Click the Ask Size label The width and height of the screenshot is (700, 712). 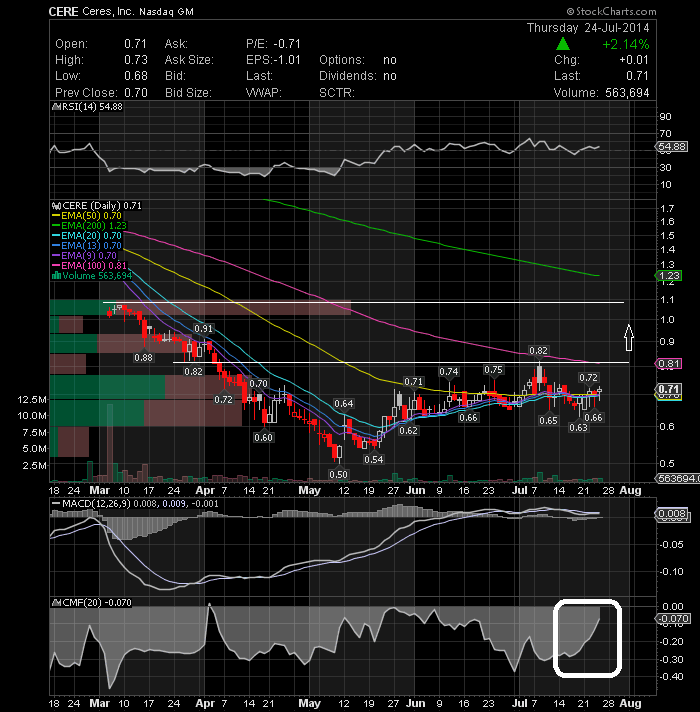pyautogui.click(x=189, y=60)
